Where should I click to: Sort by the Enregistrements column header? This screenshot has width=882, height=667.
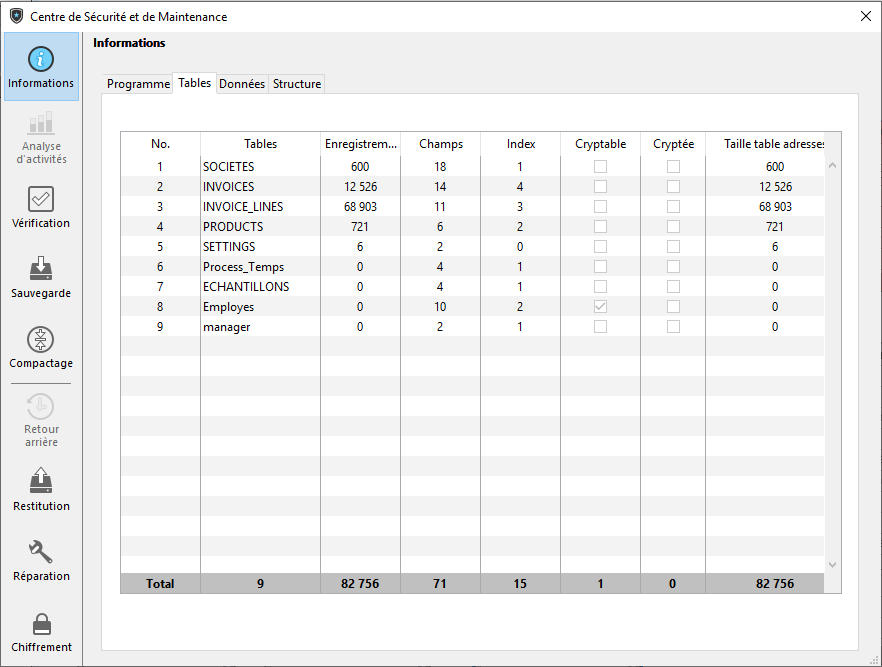pyautogui.click(x=360, y=144)
